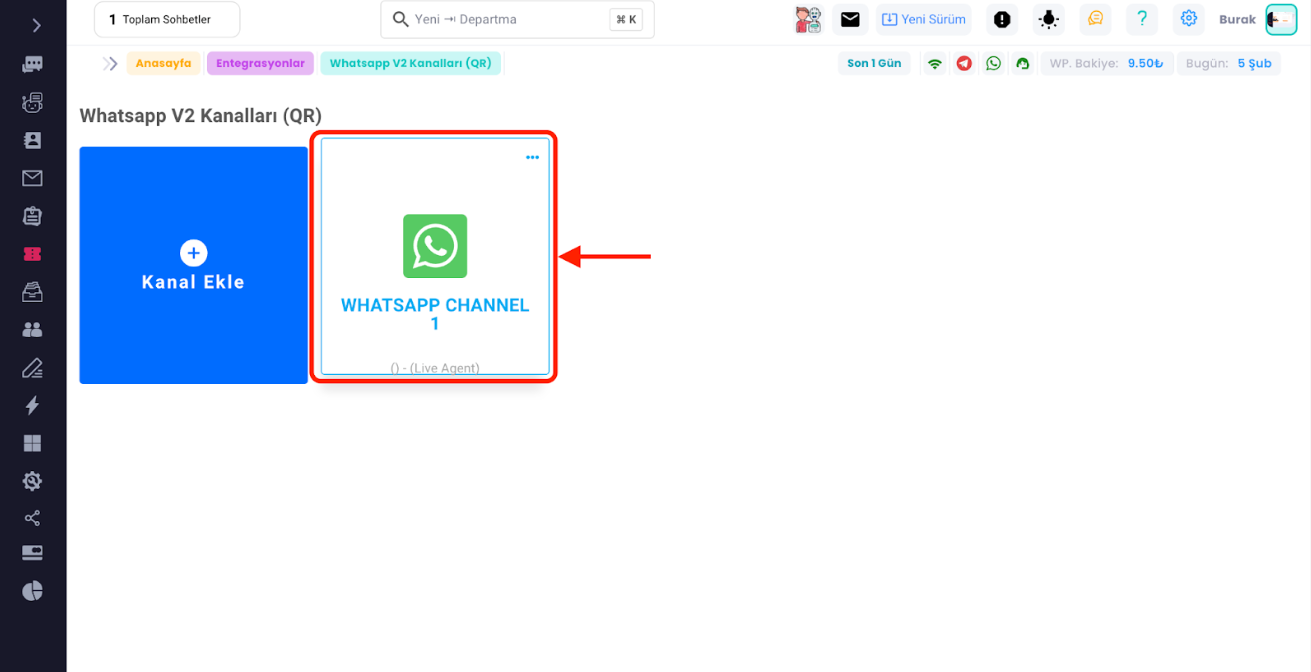
Task: Open the question mark help icon
Action: point(1141,19)
